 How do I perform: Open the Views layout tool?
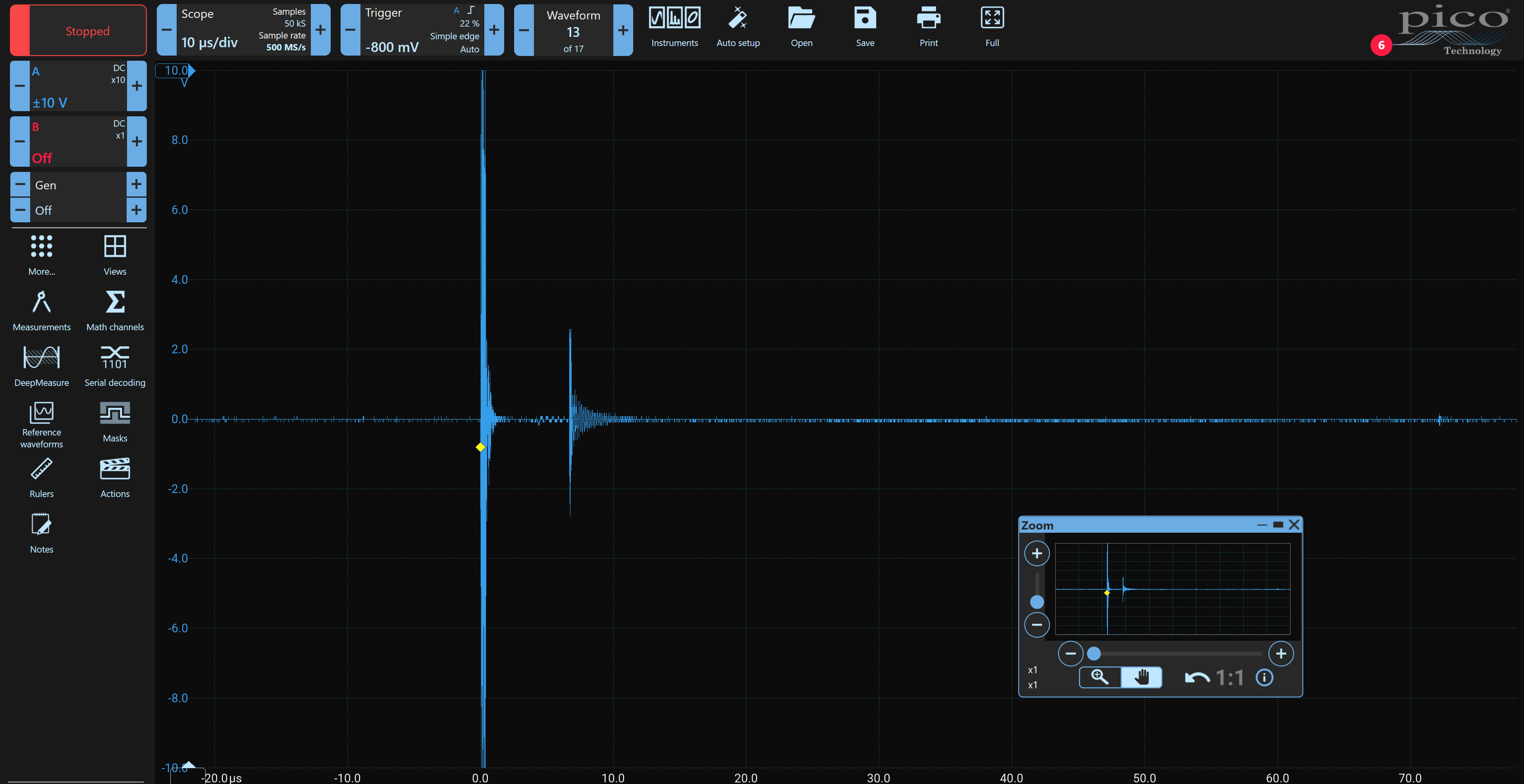(x=115, y=255)
